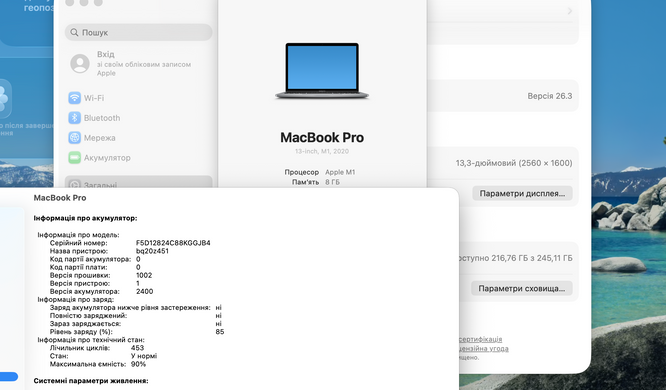This screenshot has height=390, width=666.
Task: Click firmware version 1002 value
Action: 144,275
